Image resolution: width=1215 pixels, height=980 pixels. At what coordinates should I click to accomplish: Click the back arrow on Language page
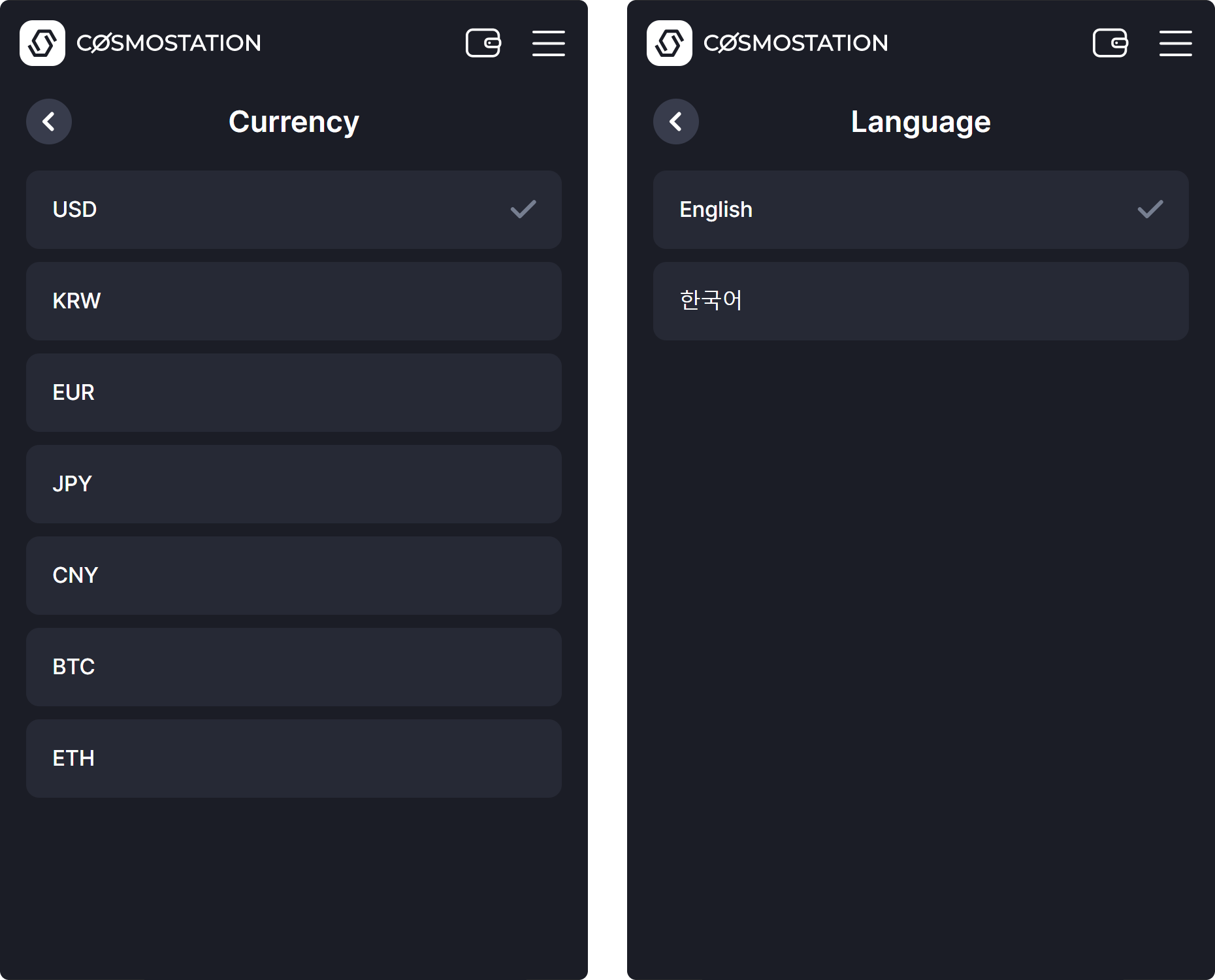coord(676,122)
